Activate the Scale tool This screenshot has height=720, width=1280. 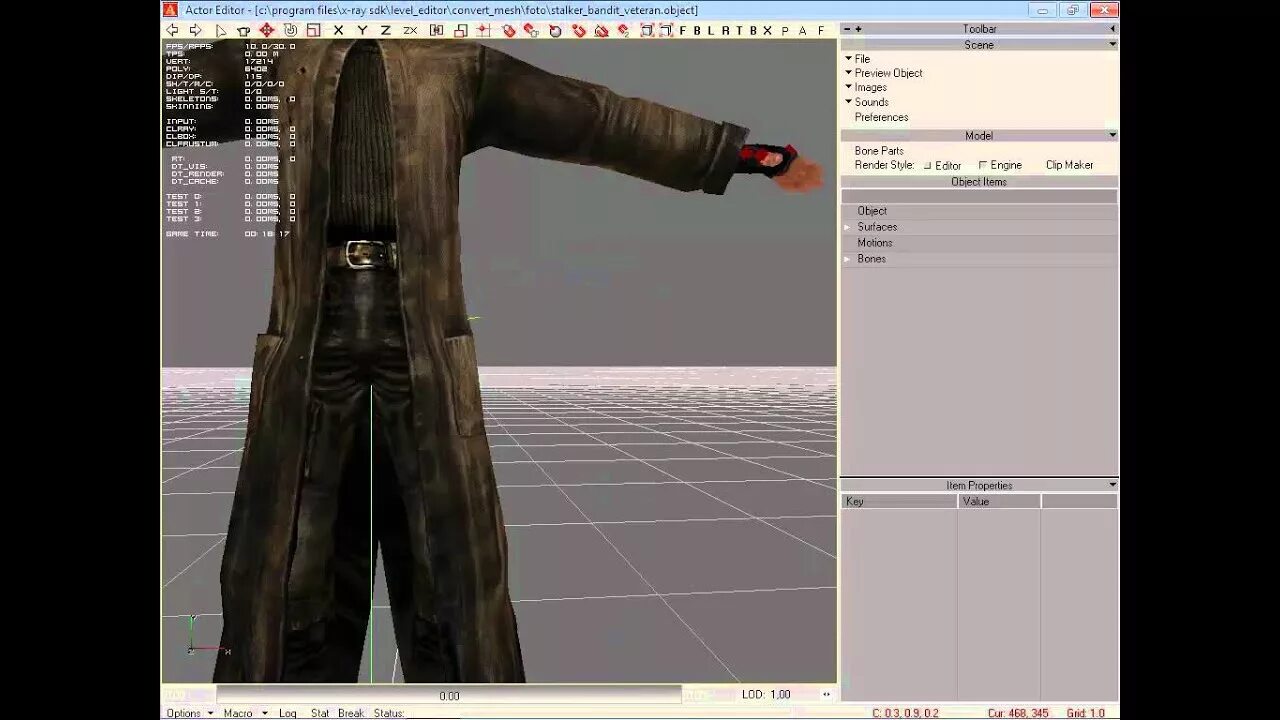tap(314, 30)
